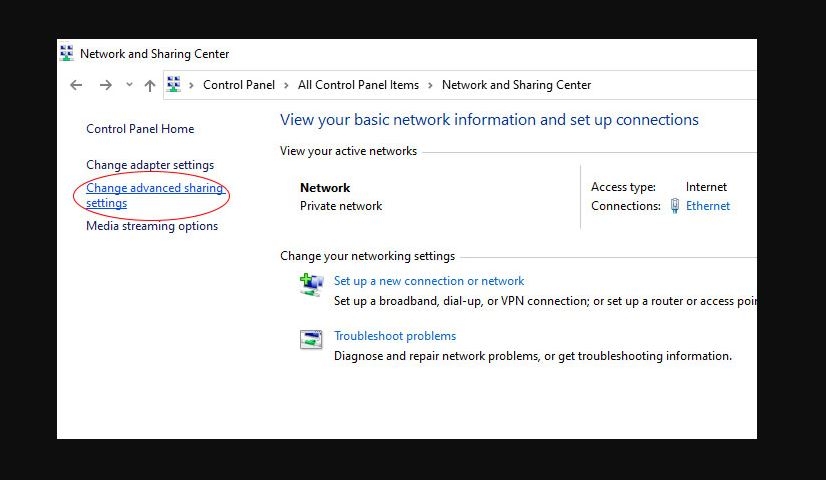Click the Troubleshoot problems icon
Image resolution: width=826 pixels, height=480 pixels.
311,339
